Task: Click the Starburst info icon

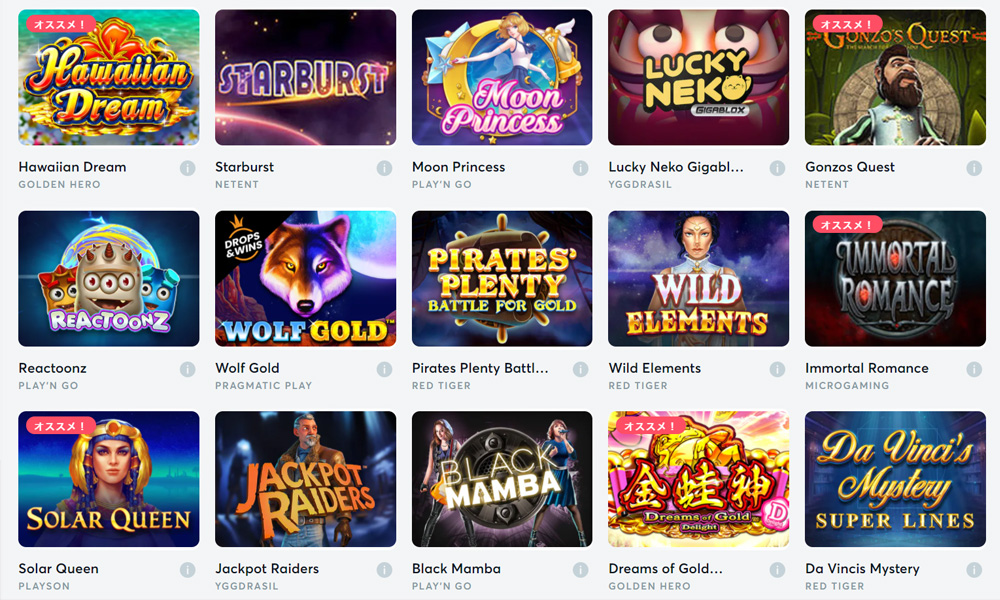Action: (x=384, y=168)
